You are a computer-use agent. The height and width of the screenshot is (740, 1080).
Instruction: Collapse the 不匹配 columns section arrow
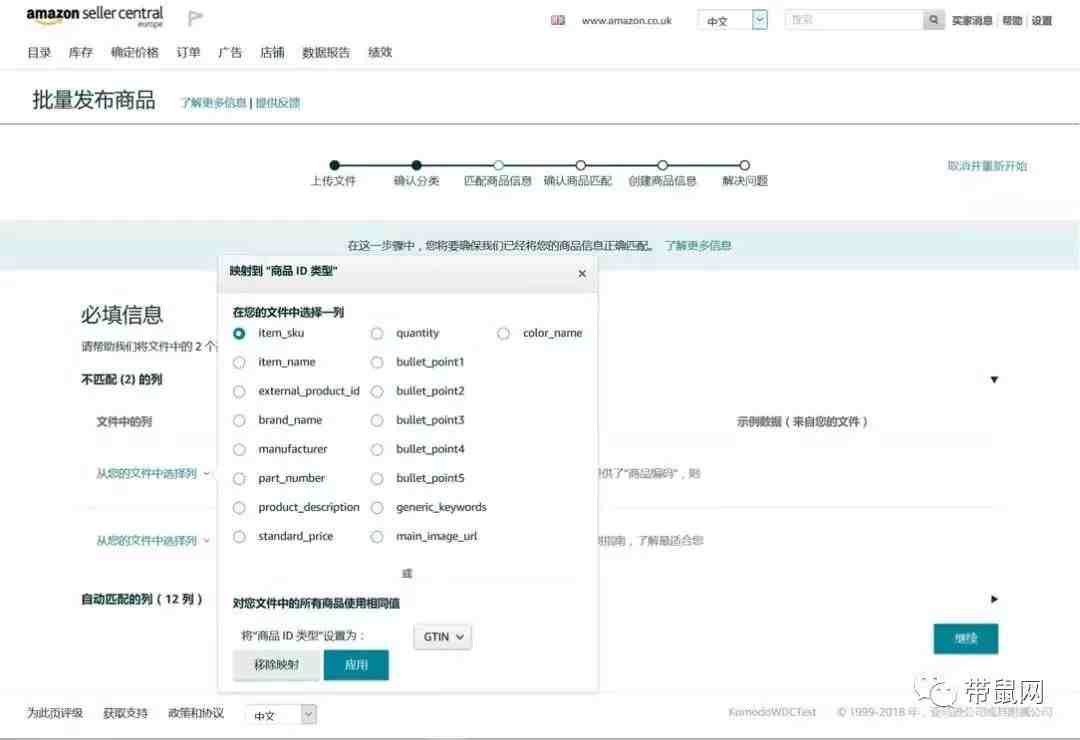click(994, 380)
